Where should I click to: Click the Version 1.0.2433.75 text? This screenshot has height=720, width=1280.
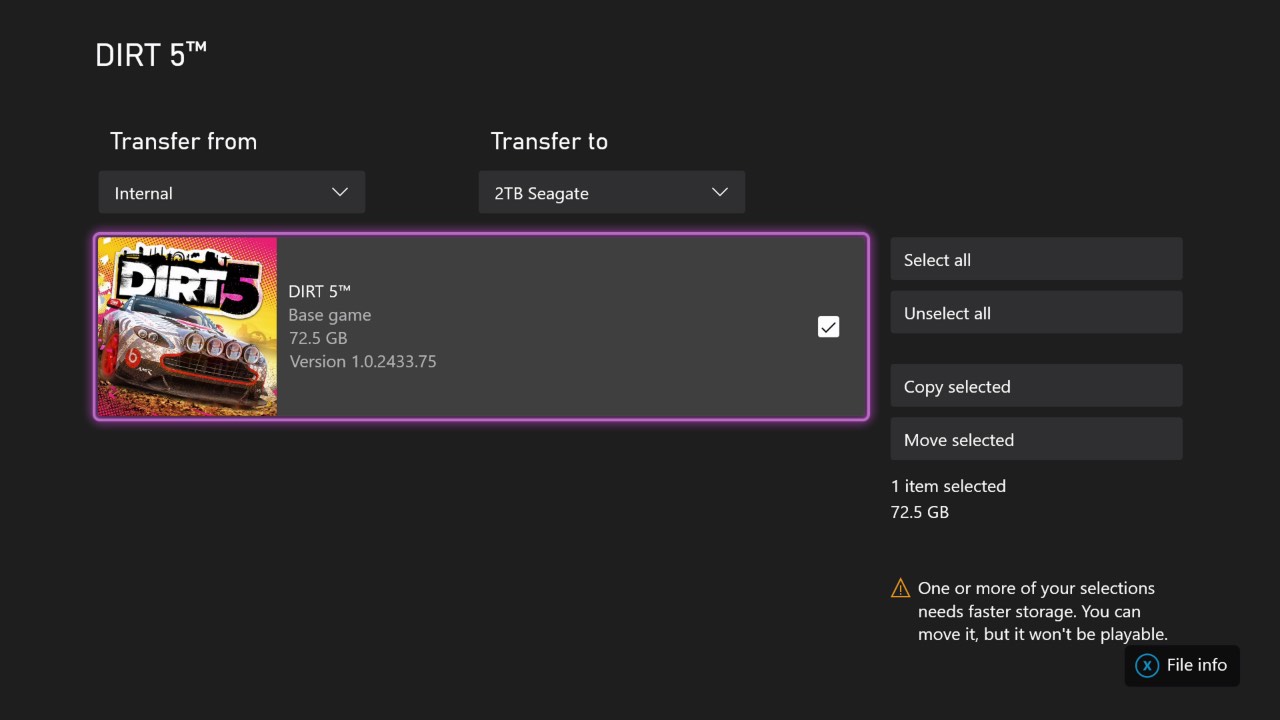(363, 361)
